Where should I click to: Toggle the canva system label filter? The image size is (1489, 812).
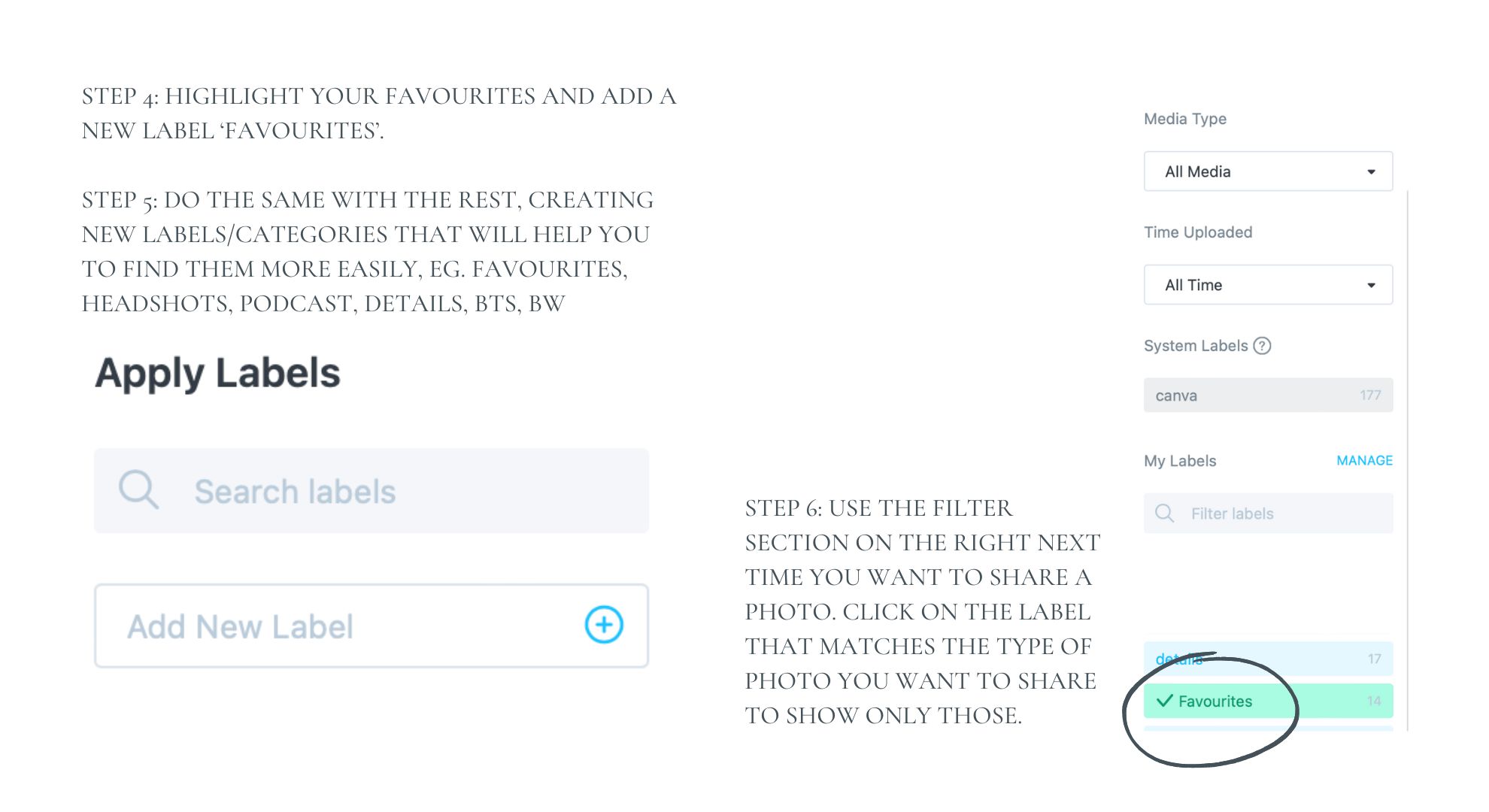(1268, 395)
